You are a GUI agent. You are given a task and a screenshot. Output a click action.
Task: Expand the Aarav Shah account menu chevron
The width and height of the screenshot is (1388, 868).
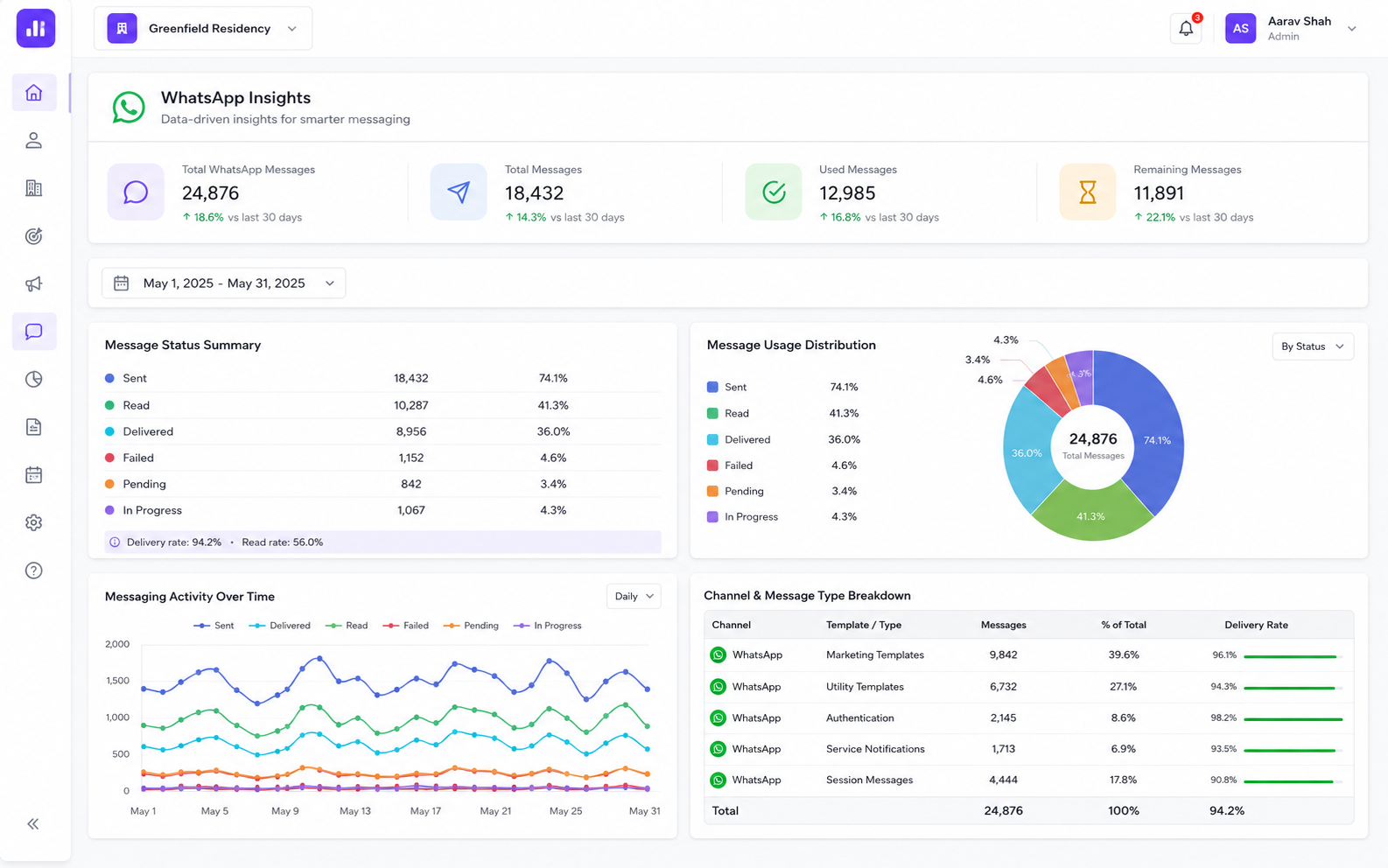[x=1352, y=29]
